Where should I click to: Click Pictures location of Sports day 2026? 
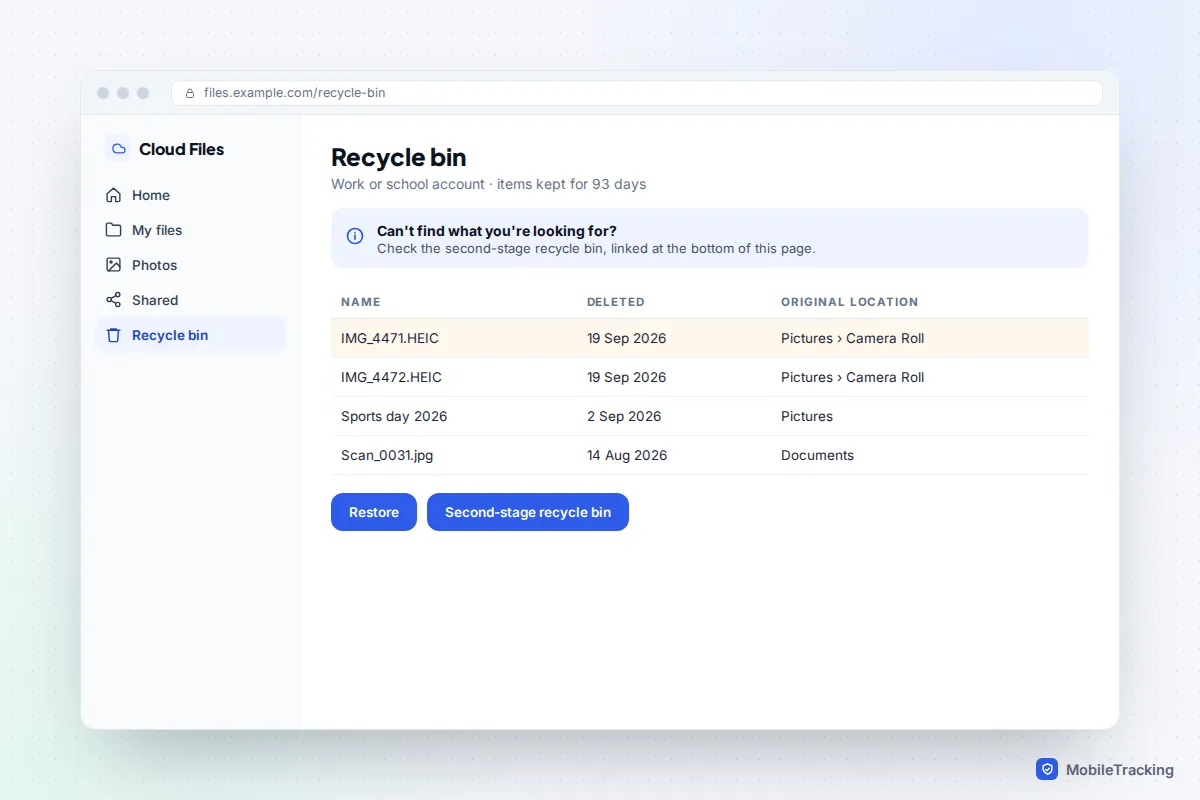click(x=807, y=416)
